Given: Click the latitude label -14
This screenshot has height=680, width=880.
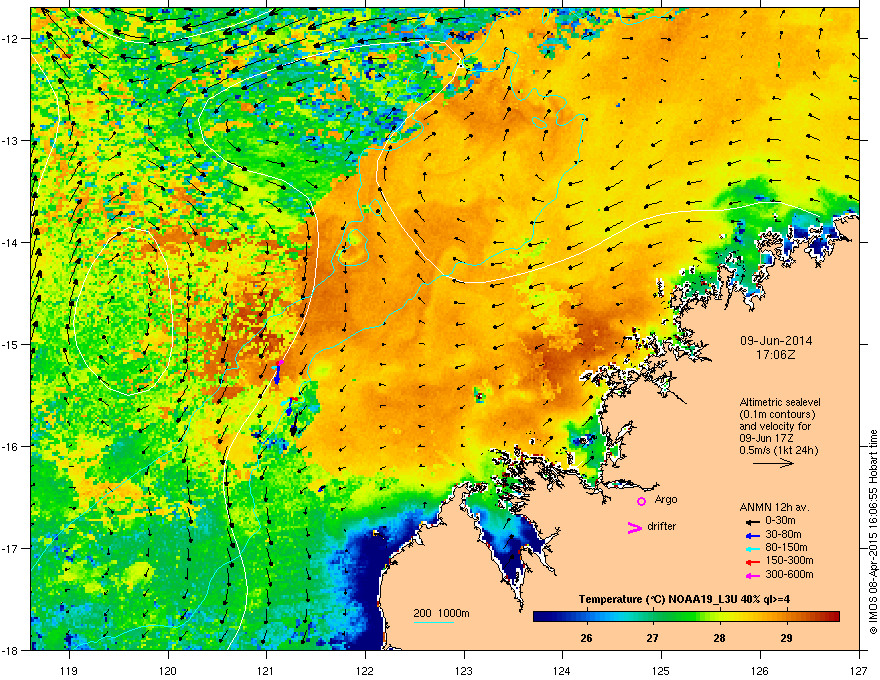Looking at the screenshot, I should pyautogui.click(x=10, y=242).
